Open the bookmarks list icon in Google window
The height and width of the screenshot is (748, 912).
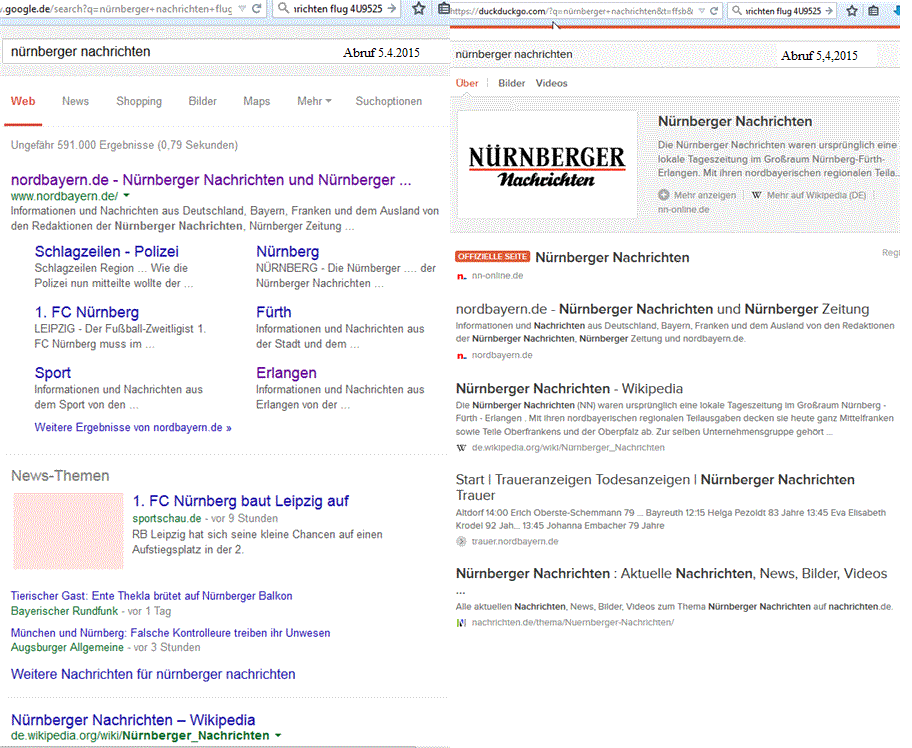point(444,8)
